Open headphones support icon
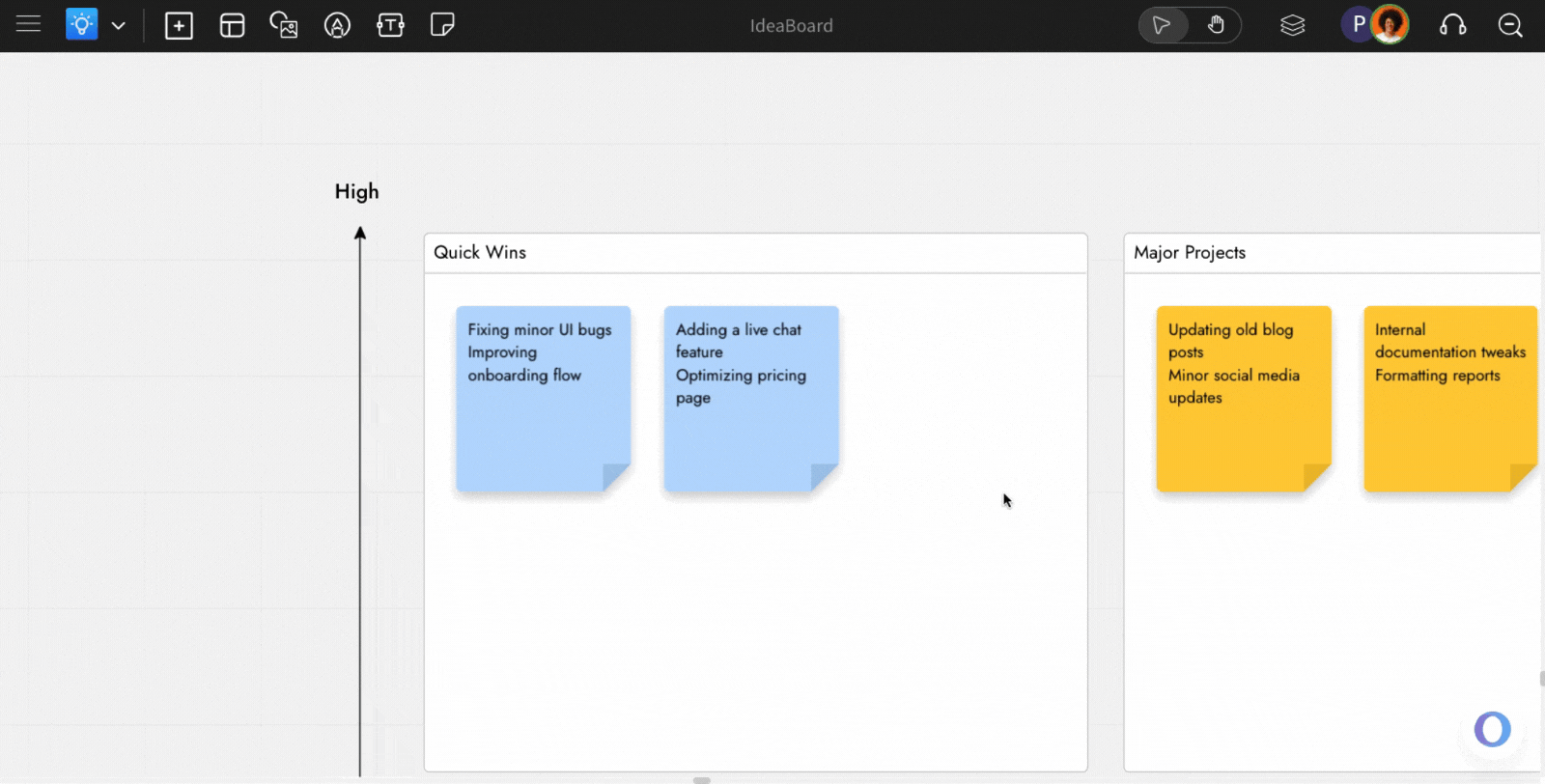The image size is (1545, 784). (x=1452, y=25)
